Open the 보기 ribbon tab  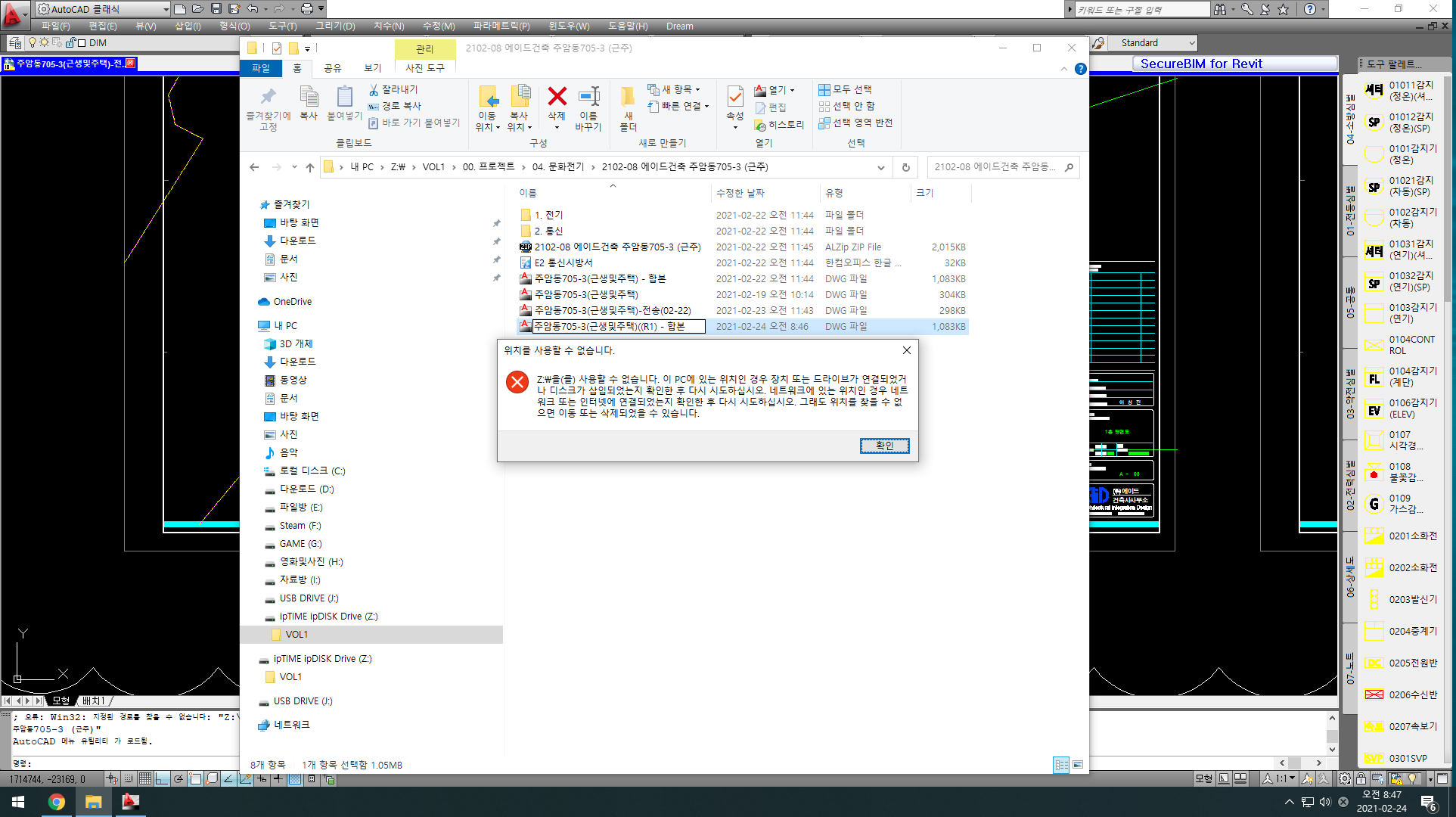373,68
